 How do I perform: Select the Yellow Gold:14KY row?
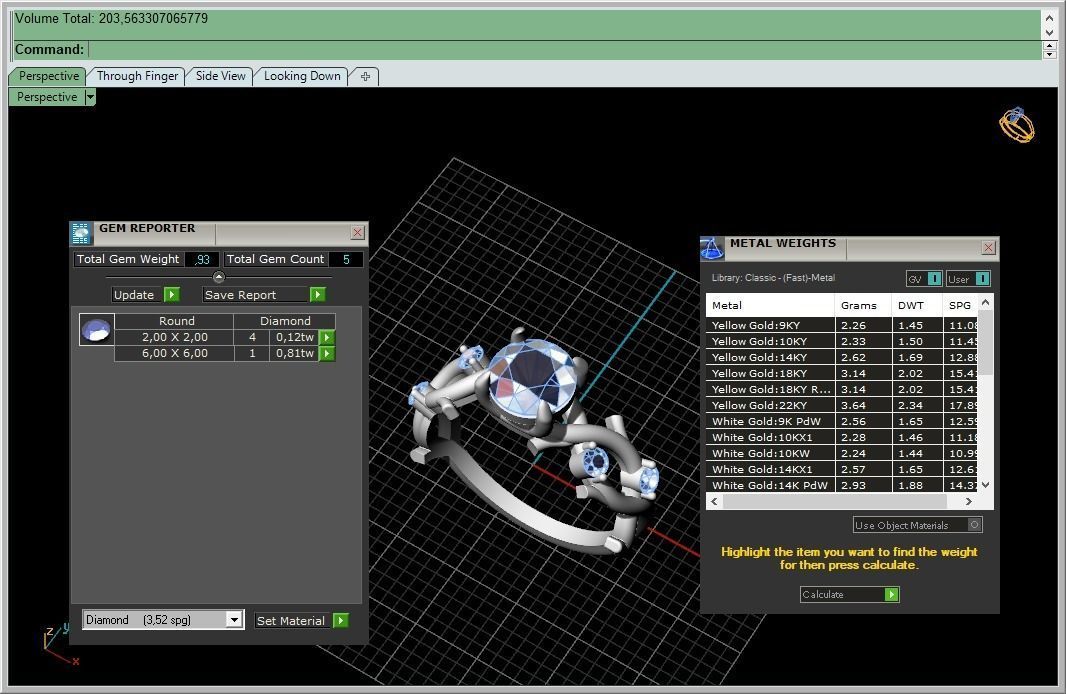pos(842,357)
